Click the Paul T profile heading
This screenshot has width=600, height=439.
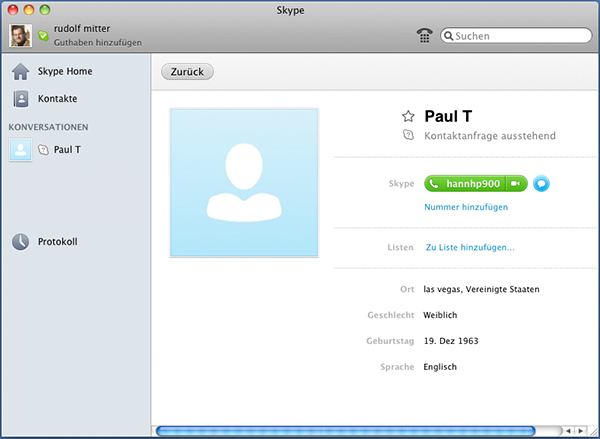tap(448, 116)
